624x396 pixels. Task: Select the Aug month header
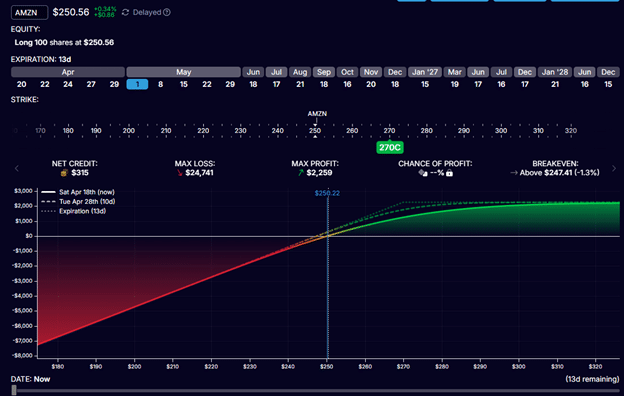point(300,72)
